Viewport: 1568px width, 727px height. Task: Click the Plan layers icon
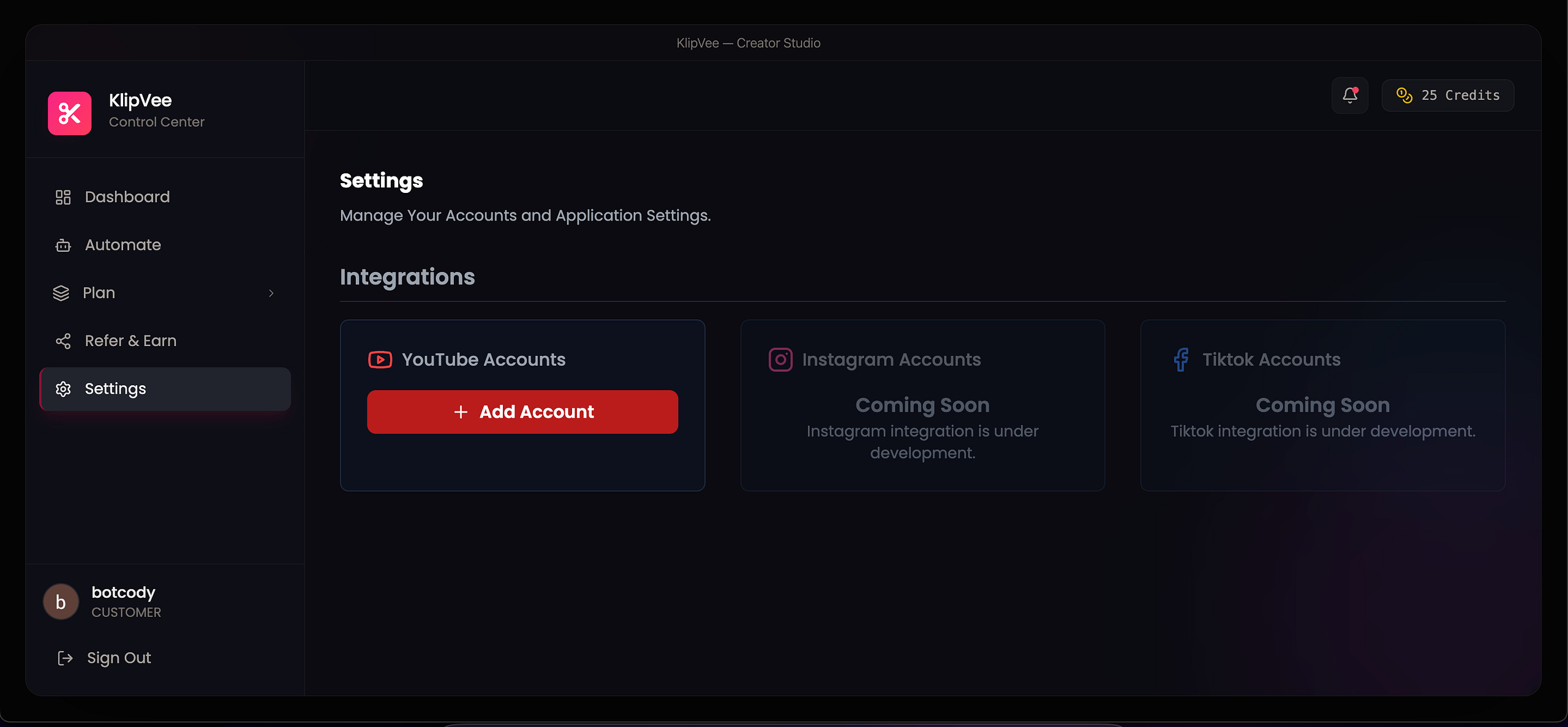[61, 293]
